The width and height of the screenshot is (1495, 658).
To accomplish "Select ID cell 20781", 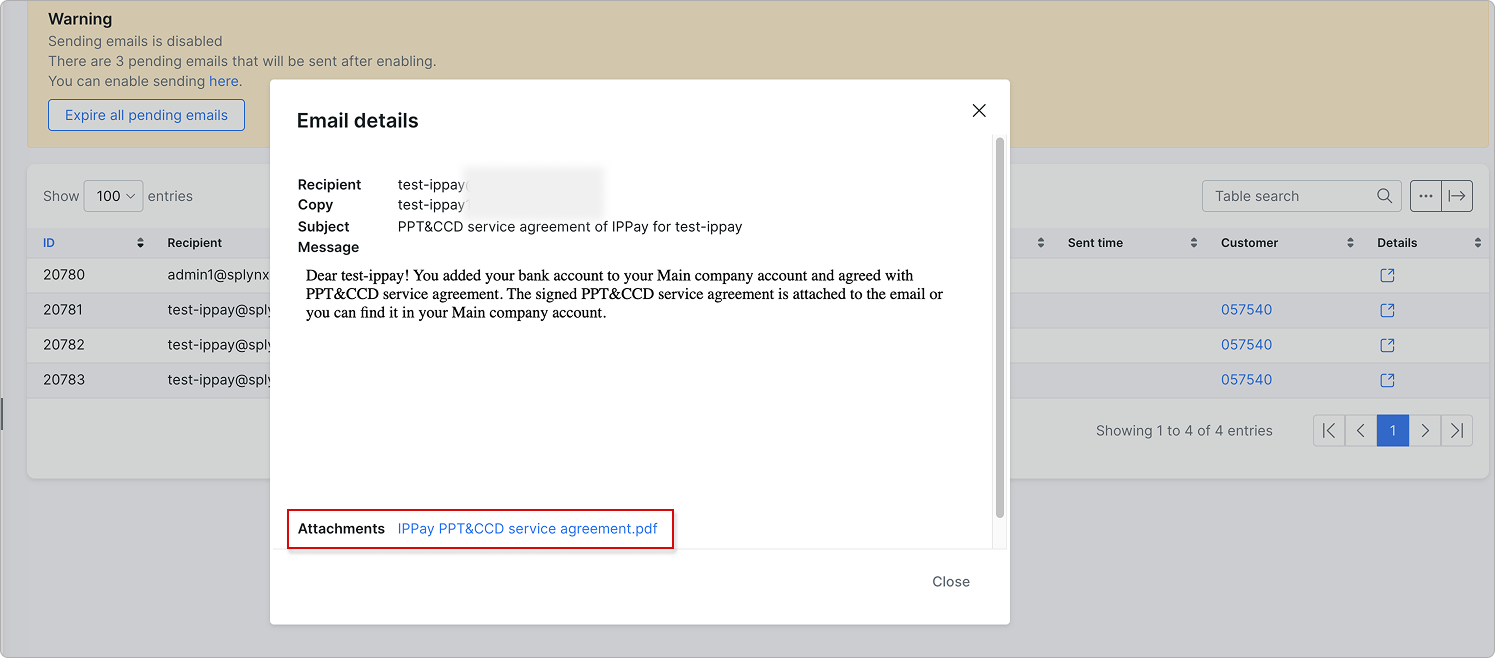I will tap(63, 310).
